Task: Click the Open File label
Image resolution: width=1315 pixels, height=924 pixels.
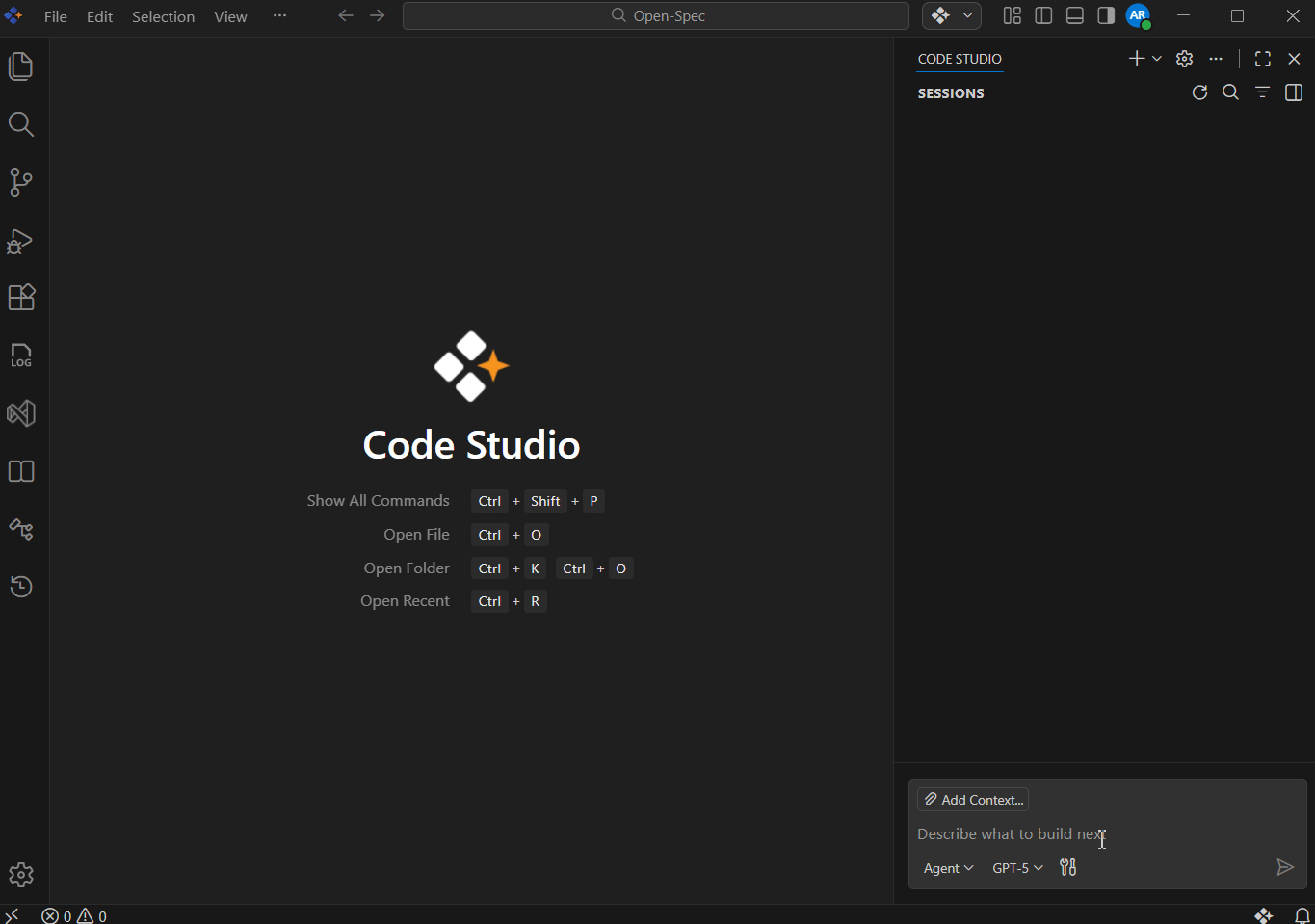Action: point(416,535)
